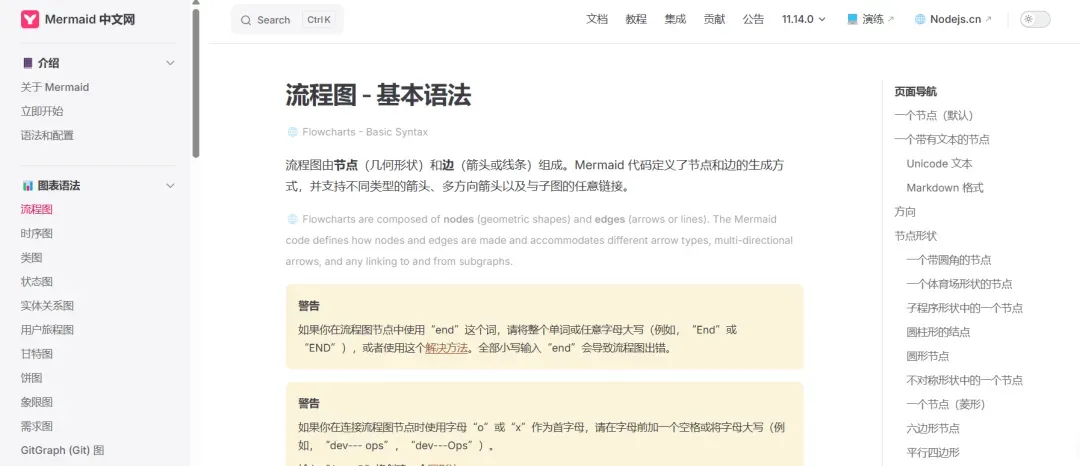Click the Ctrl K shortcut badge
This screenshot has height=466, width=1080.
319,20
